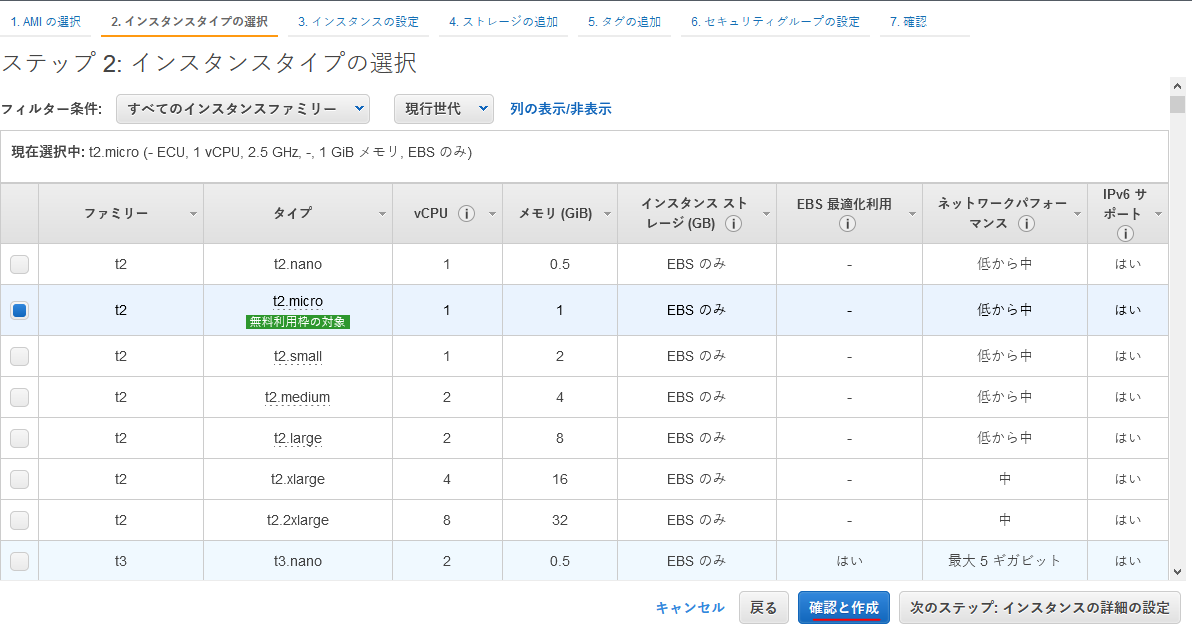Expand the ファミリー column sort options
The height and width of the screenshot is (644, 1192).
point(194,213)
